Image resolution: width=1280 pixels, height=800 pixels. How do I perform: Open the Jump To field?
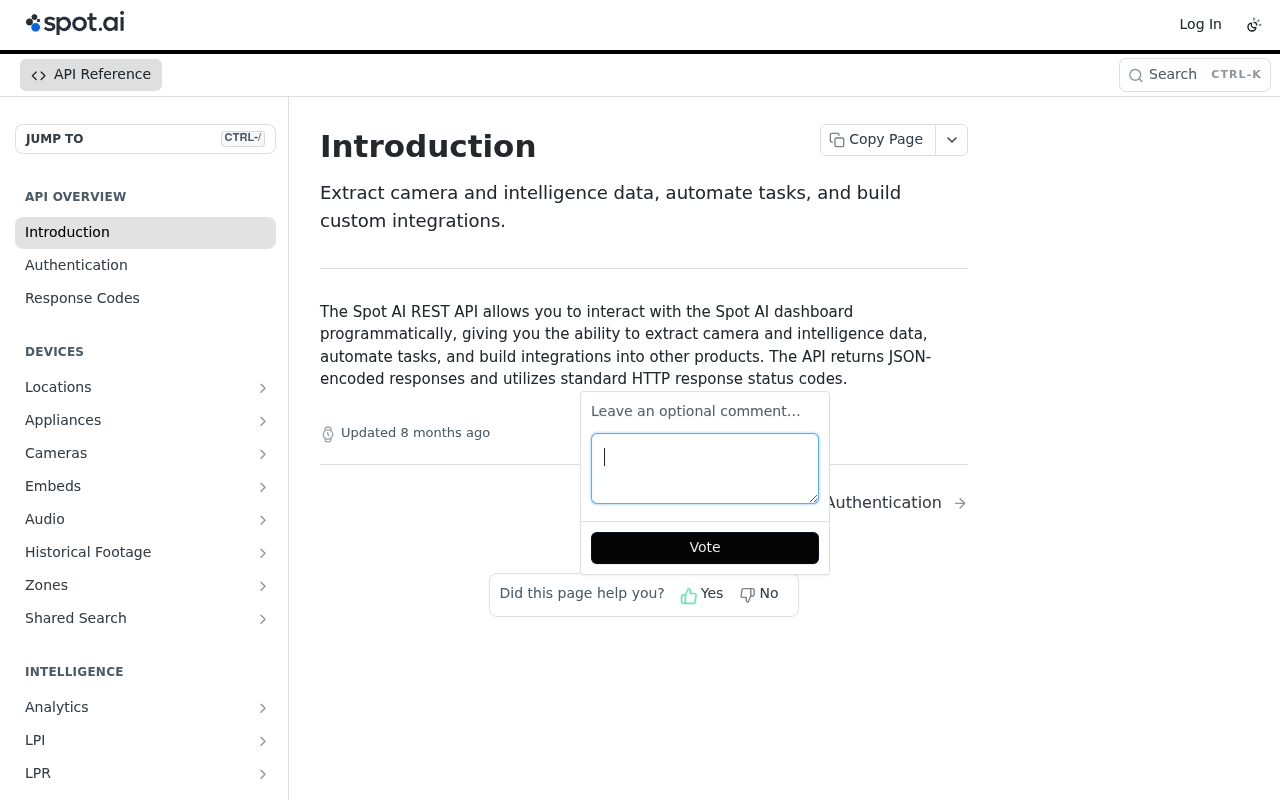point(145,139)
